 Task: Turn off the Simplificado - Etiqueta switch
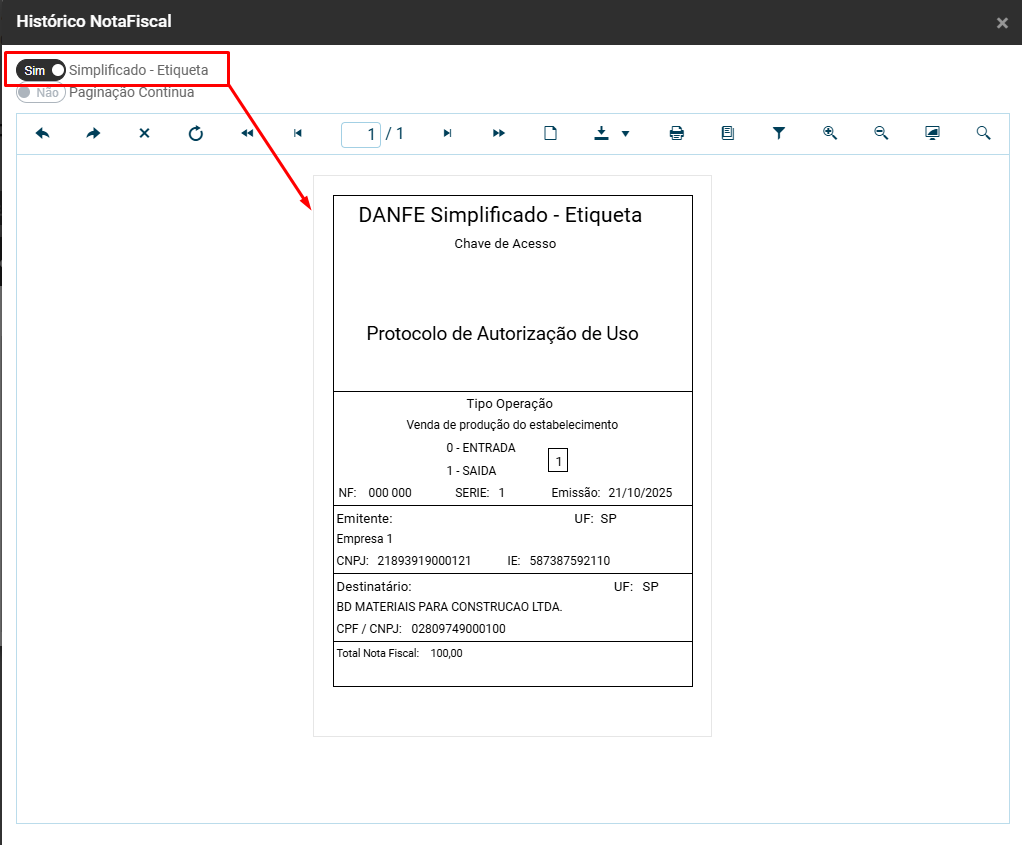[x=42, y=70]
